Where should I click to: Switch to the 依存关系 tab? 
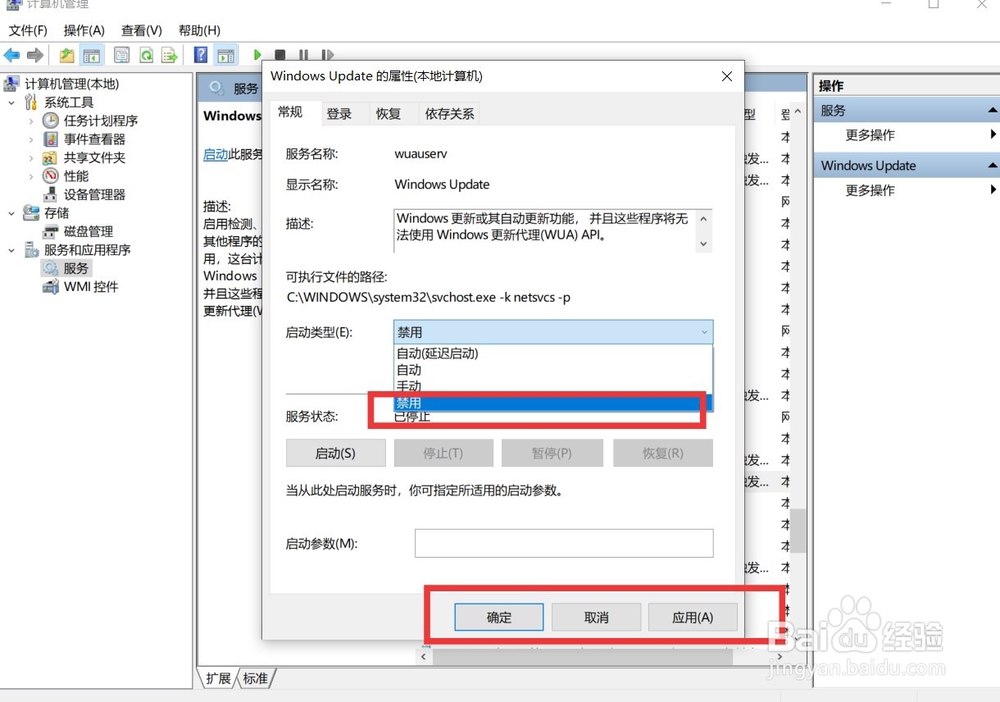450,114
